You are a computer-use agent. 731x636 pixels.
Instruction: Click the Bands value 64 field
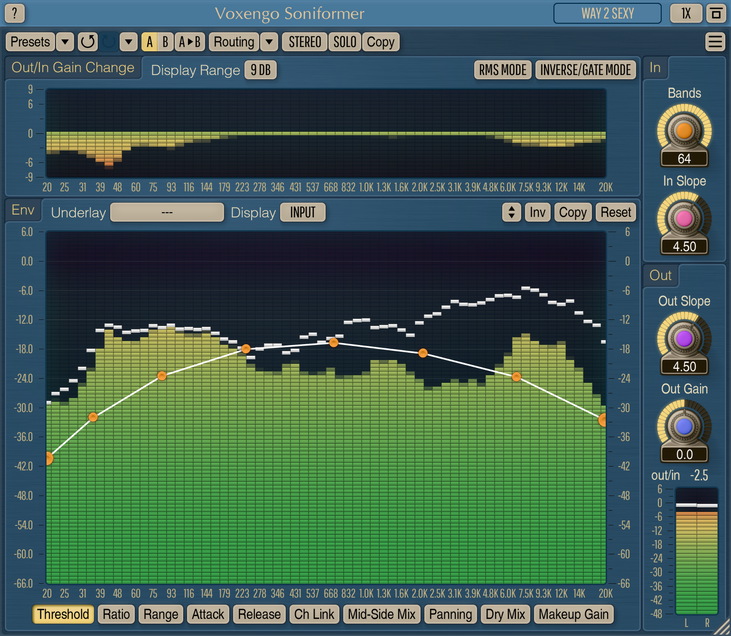click(x=684, y=159)
